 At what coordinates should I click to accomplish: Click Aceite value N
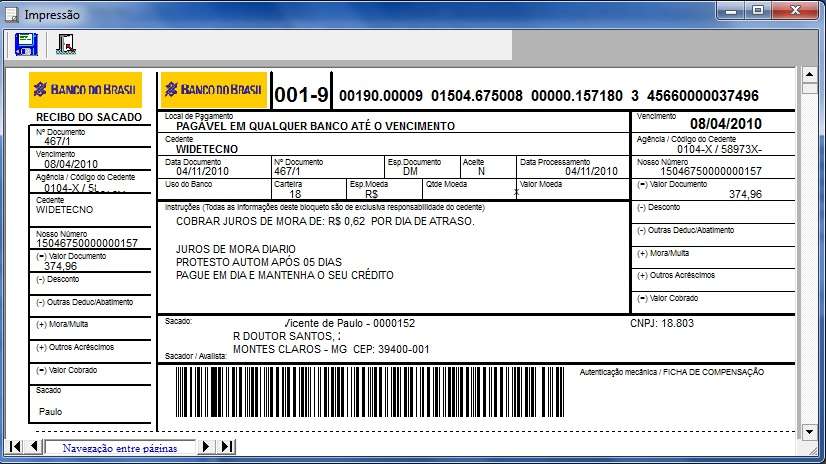(481, 171)
